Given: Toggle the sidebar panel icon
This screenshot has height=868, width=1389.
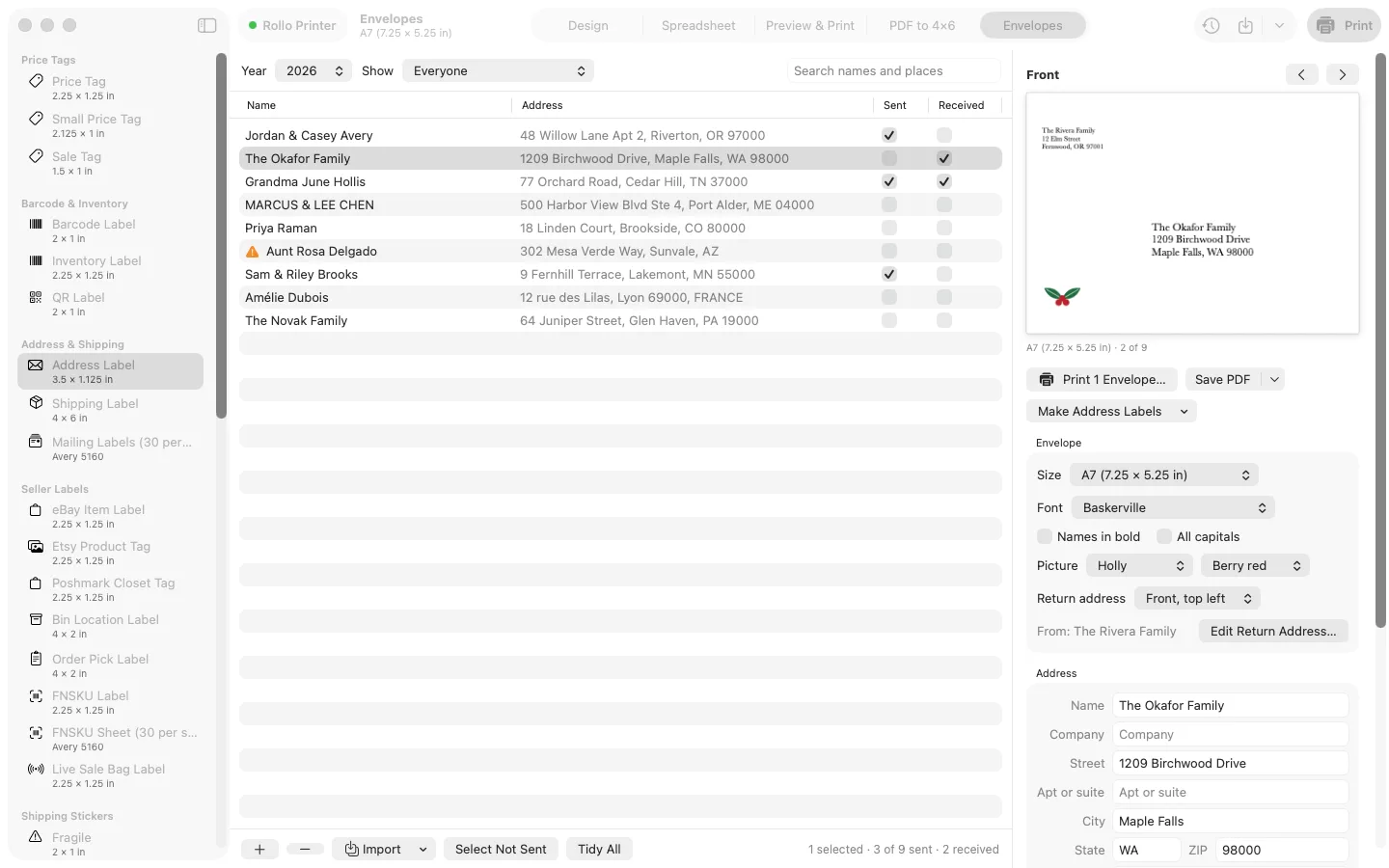Looking at the screenshot, I should (207, 25).
